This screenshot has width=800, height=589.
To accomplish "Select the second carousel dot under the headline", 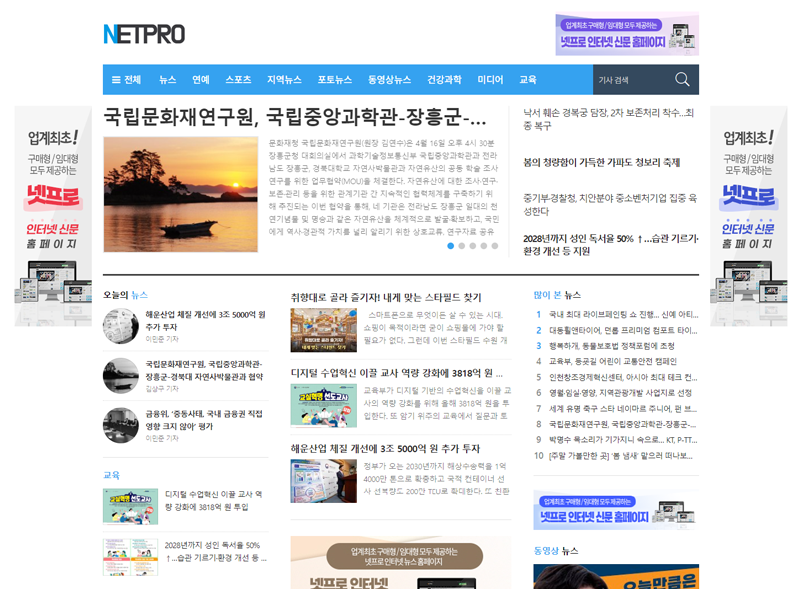I will click(x=462, y=245).
